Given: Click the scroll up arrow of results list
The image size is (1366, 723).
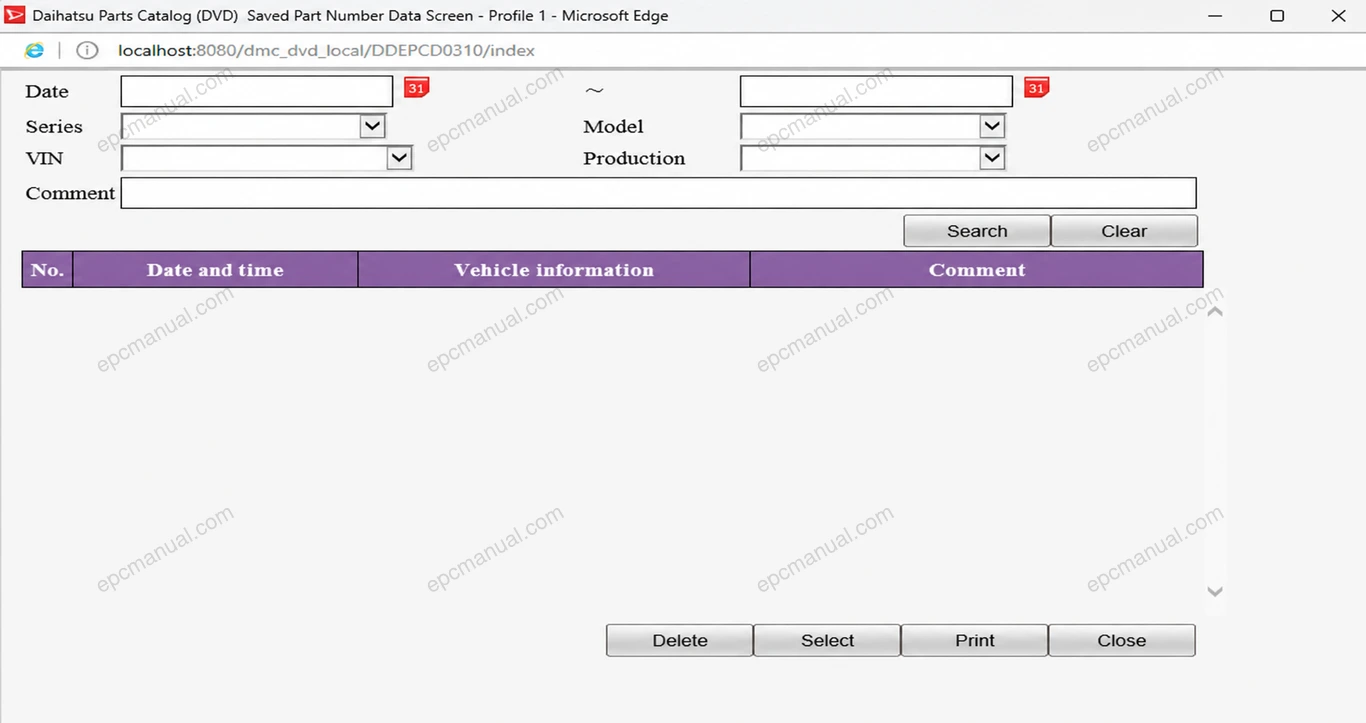Looking at the screenshot, I should [x=1215, y=312].
